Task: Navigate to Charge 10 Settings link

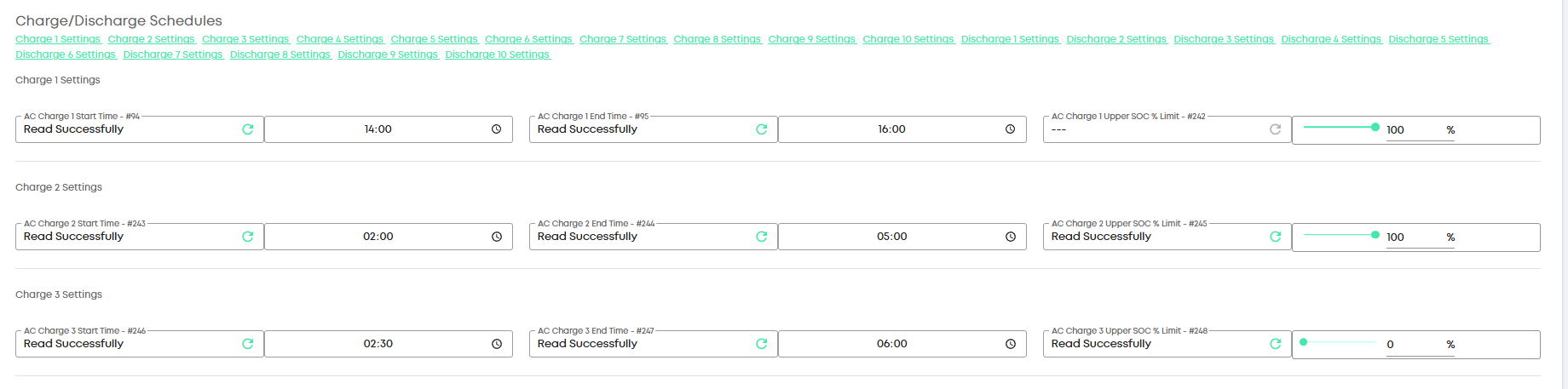Action: pyautogui.click(x=908, y=39)
